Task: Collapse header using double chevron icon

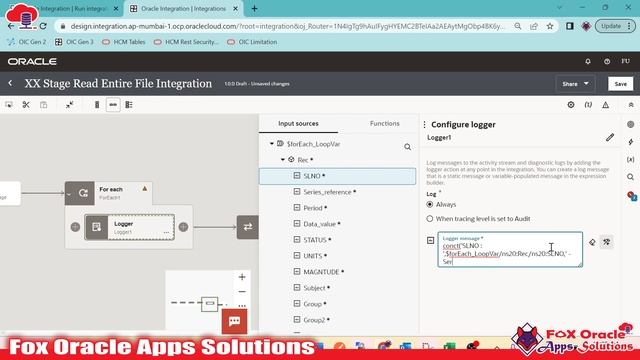Action: 631,105
